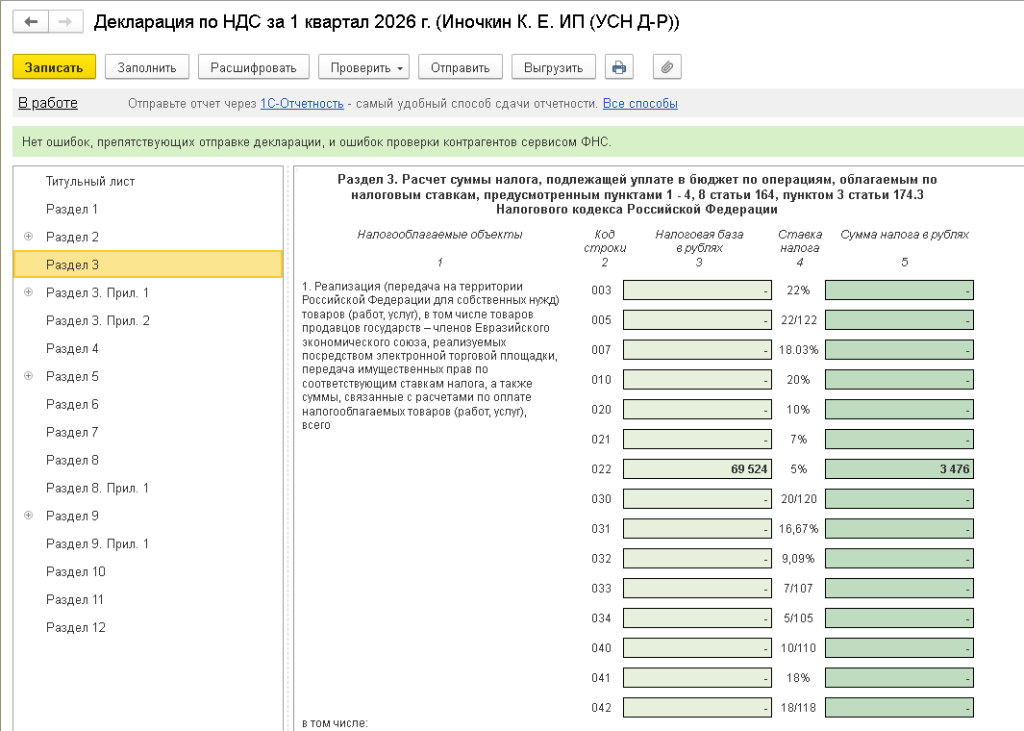Expand the Раздел 3. Прил. 1 node
This screenshot has height=731, width=1024.
(28, 293)
